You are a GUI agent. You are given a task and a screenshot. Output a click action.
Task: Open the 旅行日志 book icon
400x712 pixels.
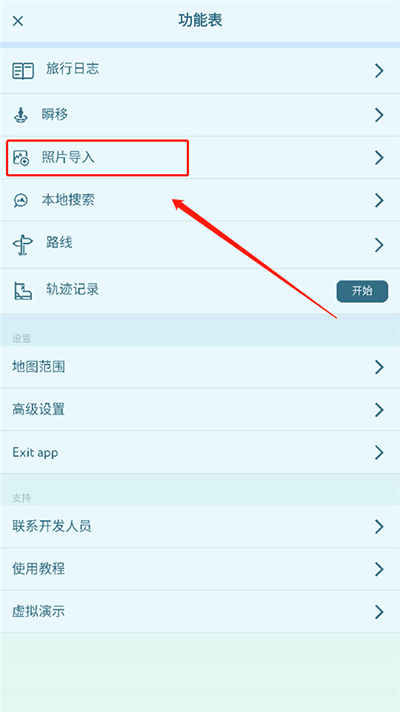pyautogui.click(x=23, y=71)
